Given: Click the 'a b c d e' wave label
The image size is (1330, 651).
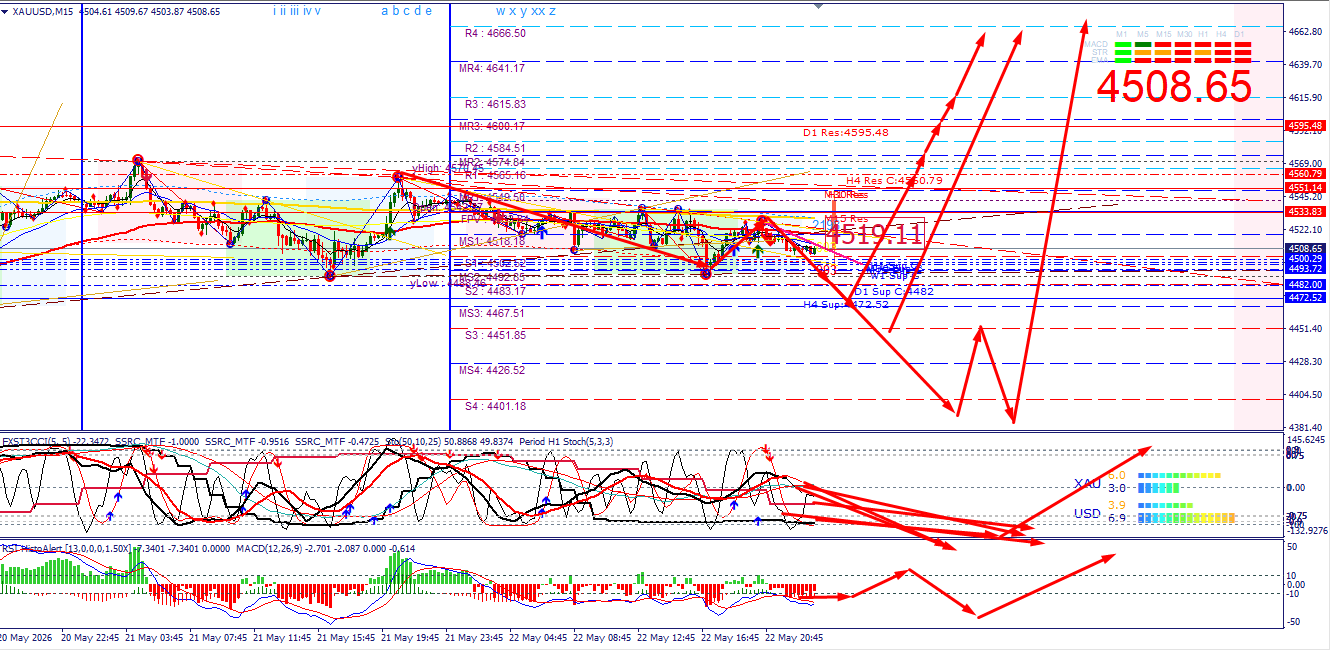Looking at the screenshot, I should pyautogui.click(x=407, y=11).
